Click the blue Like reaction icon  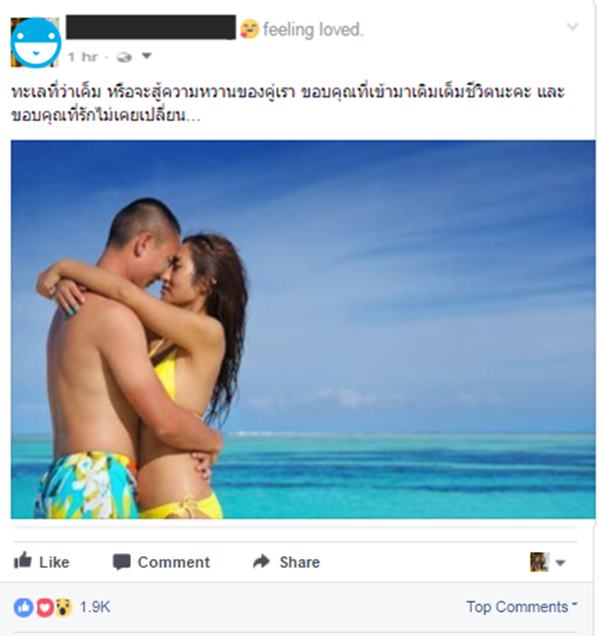pos(24,607)
